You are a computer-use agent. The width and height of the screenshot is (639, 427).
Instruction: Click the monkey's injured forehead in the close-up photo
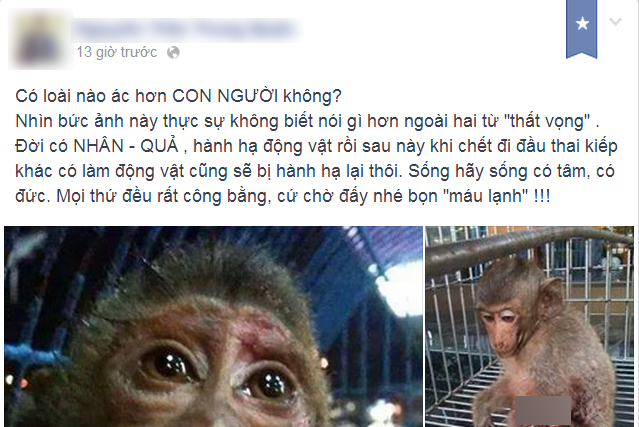point(253,330)
